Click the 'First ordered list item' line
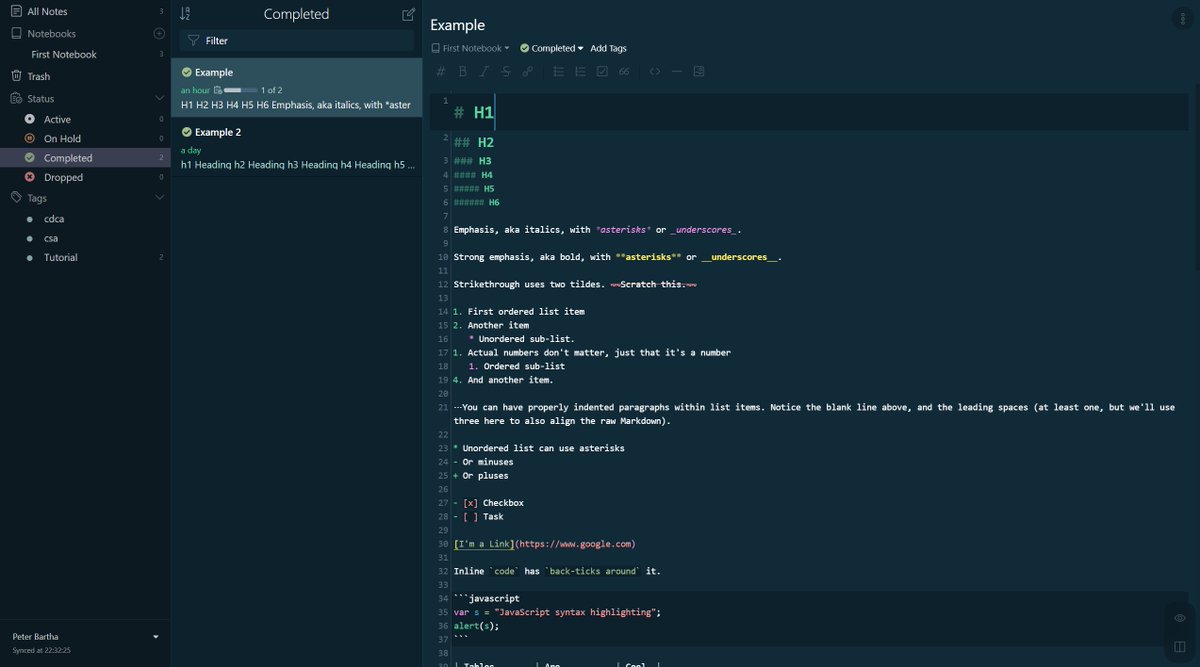This screenshot has height=667, width=1200. (x=519, y=311)
